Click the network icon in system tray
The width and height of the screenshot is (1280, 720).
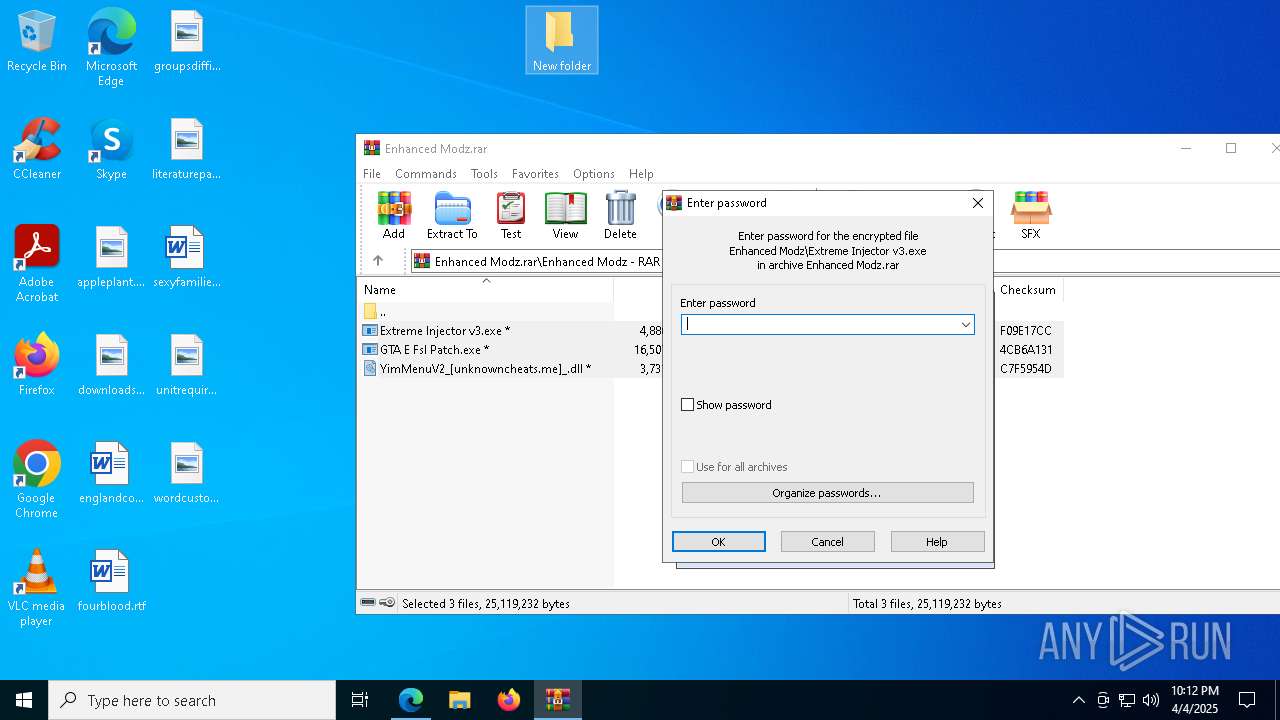tap(1127, 700)
